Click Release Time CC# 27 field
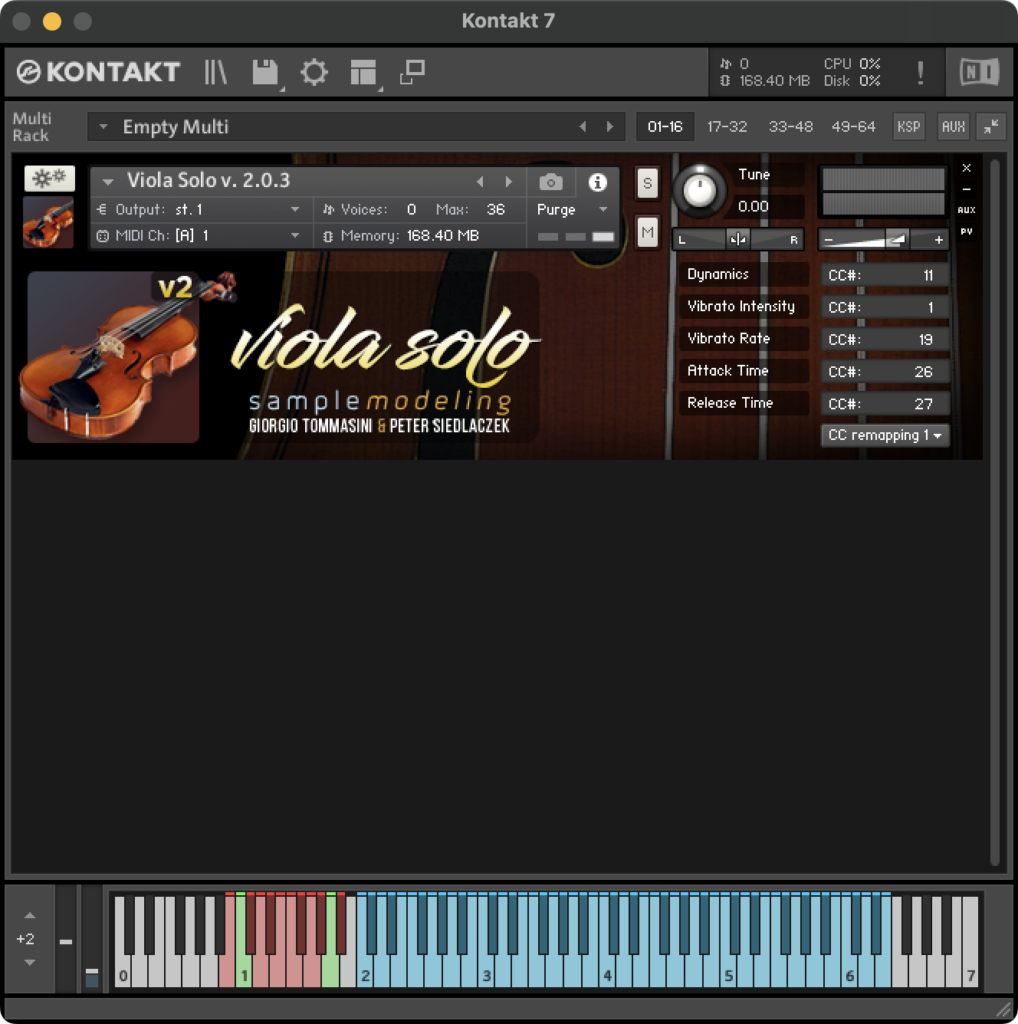1018x1024 pixels. point(885,404)
